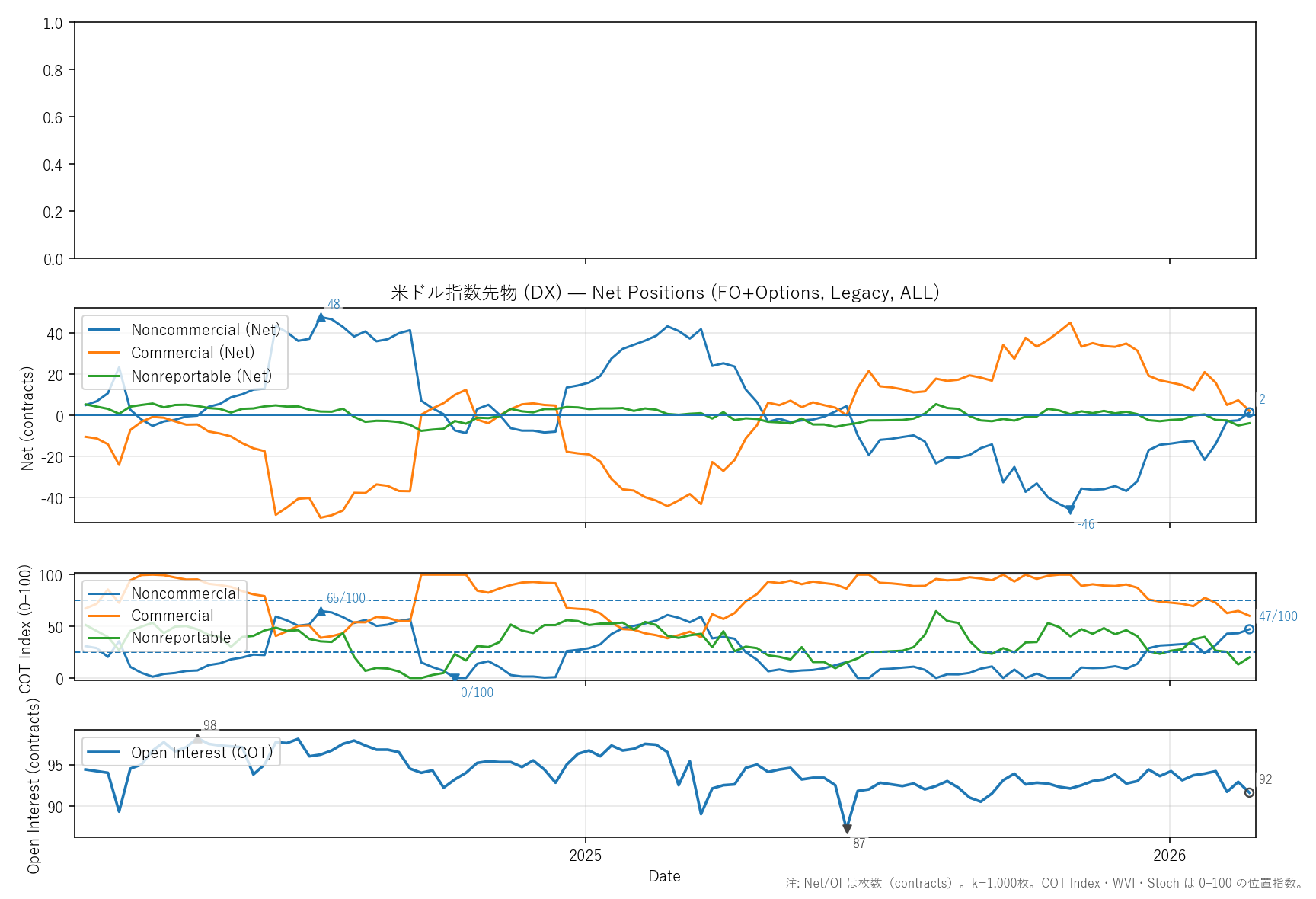This screenshot has height=899, width=1316.
Task: Click the downward triangle marker at the -46 low
Action: click(x=1070, y=510)
